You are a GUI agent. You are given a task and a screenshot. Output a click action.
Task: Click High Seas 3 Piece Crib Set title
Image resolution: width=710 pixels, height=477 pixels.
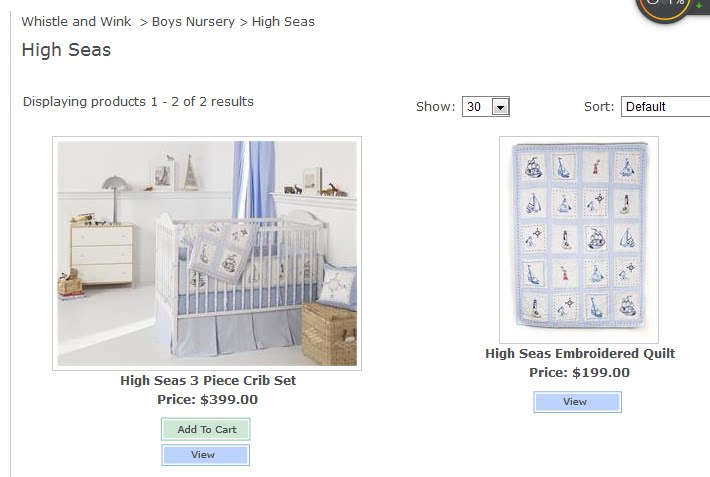click(x=208, y=380)
